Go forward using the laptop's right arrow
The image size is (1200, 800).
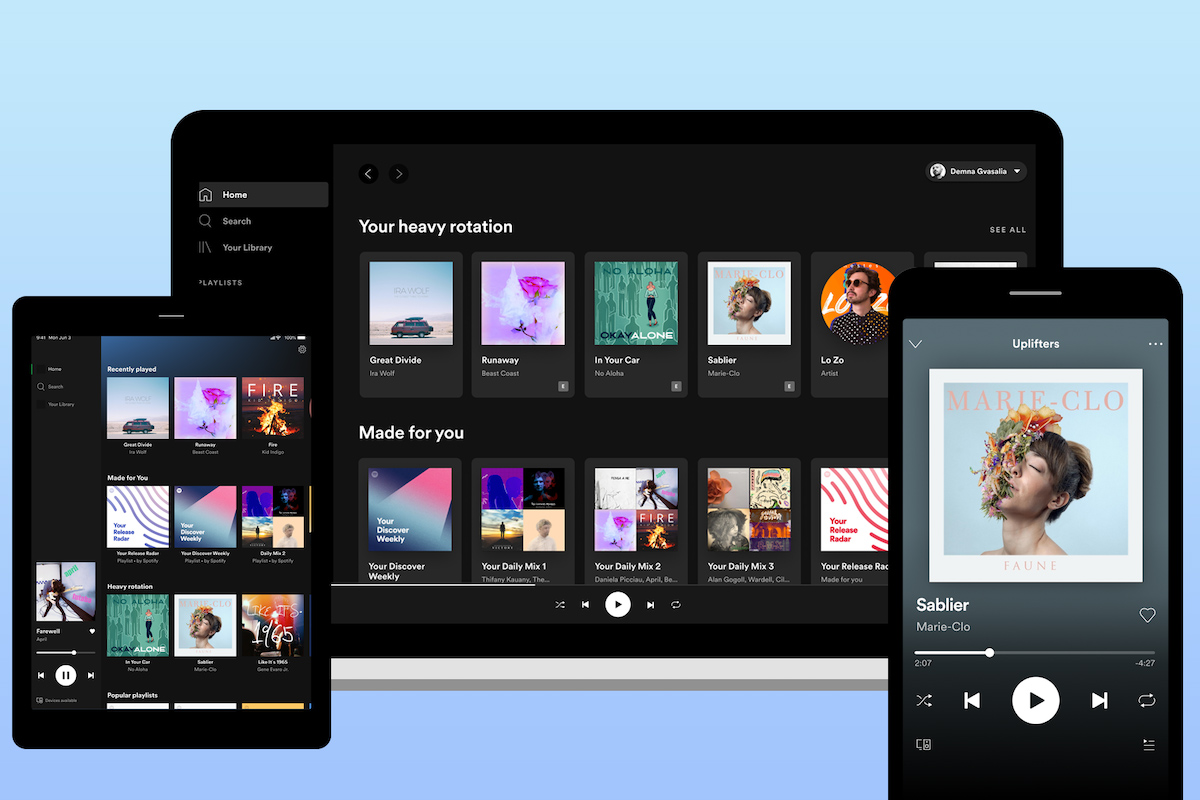398,174
